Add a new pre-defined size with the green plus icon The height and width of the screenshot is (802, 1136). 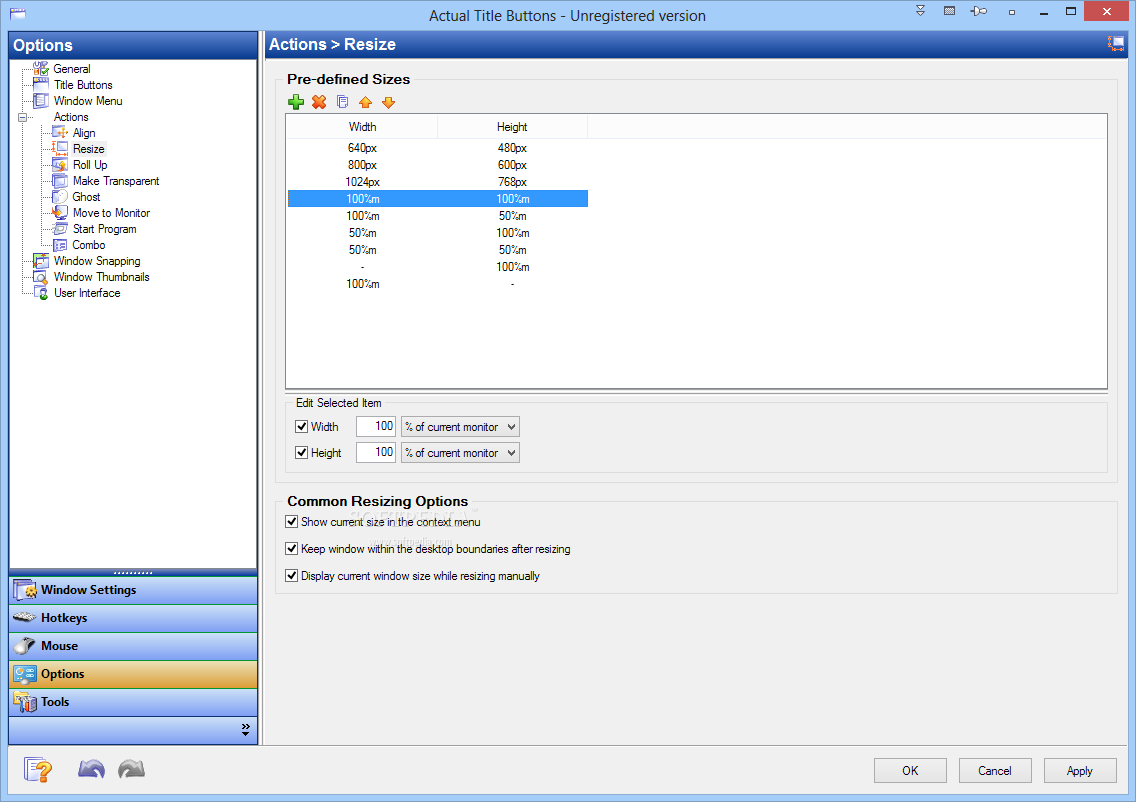click(296, 102)
